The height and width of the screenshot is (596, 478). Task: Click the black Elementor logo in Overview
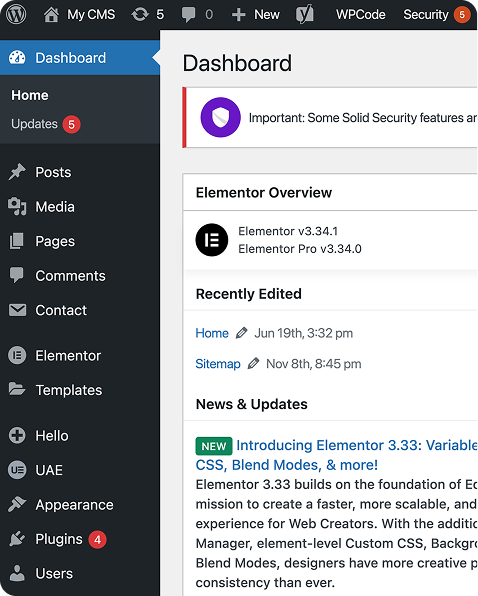point(212,240)
